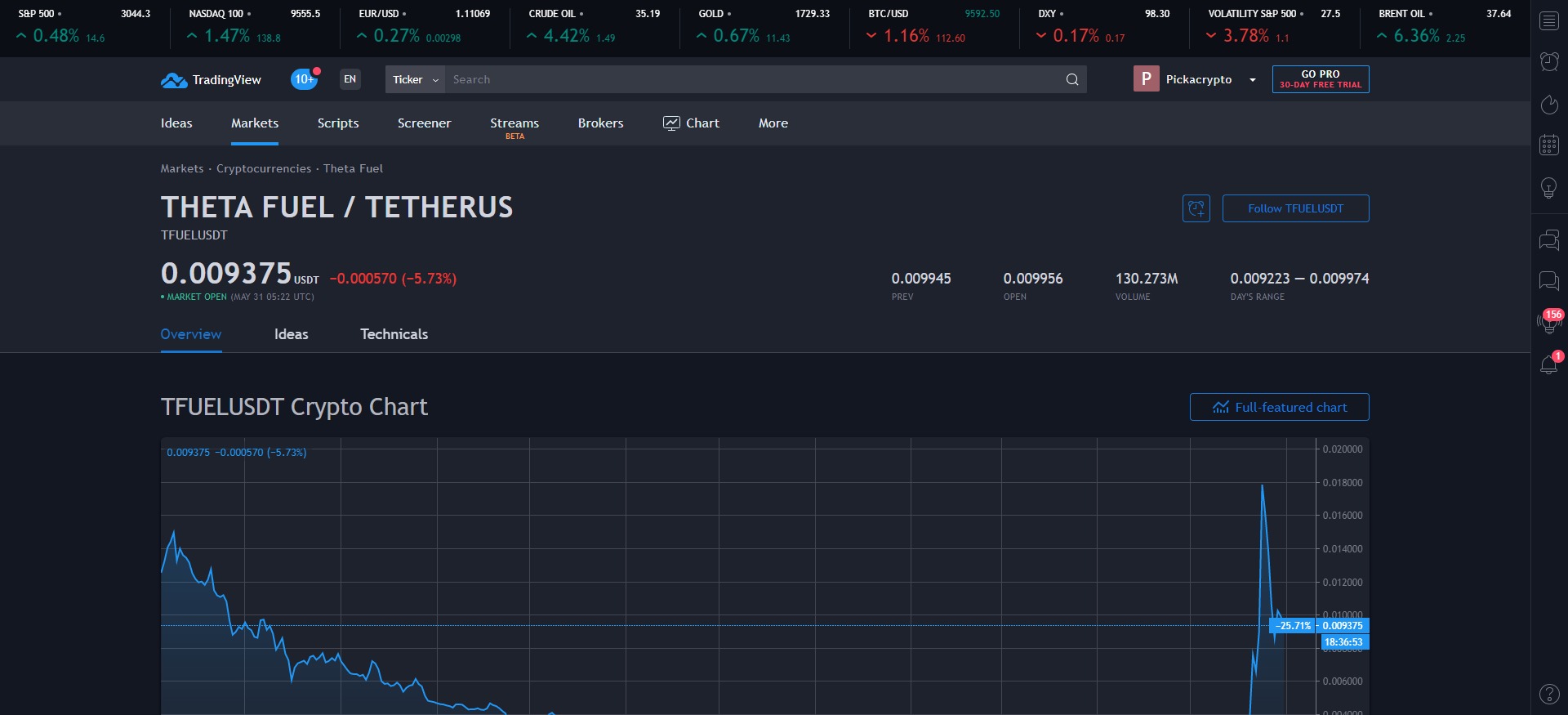Open public chats sidebar icon
The width and height of the screenshot is (1568, 715).
pyautogui.click(x=1549, y=239)
